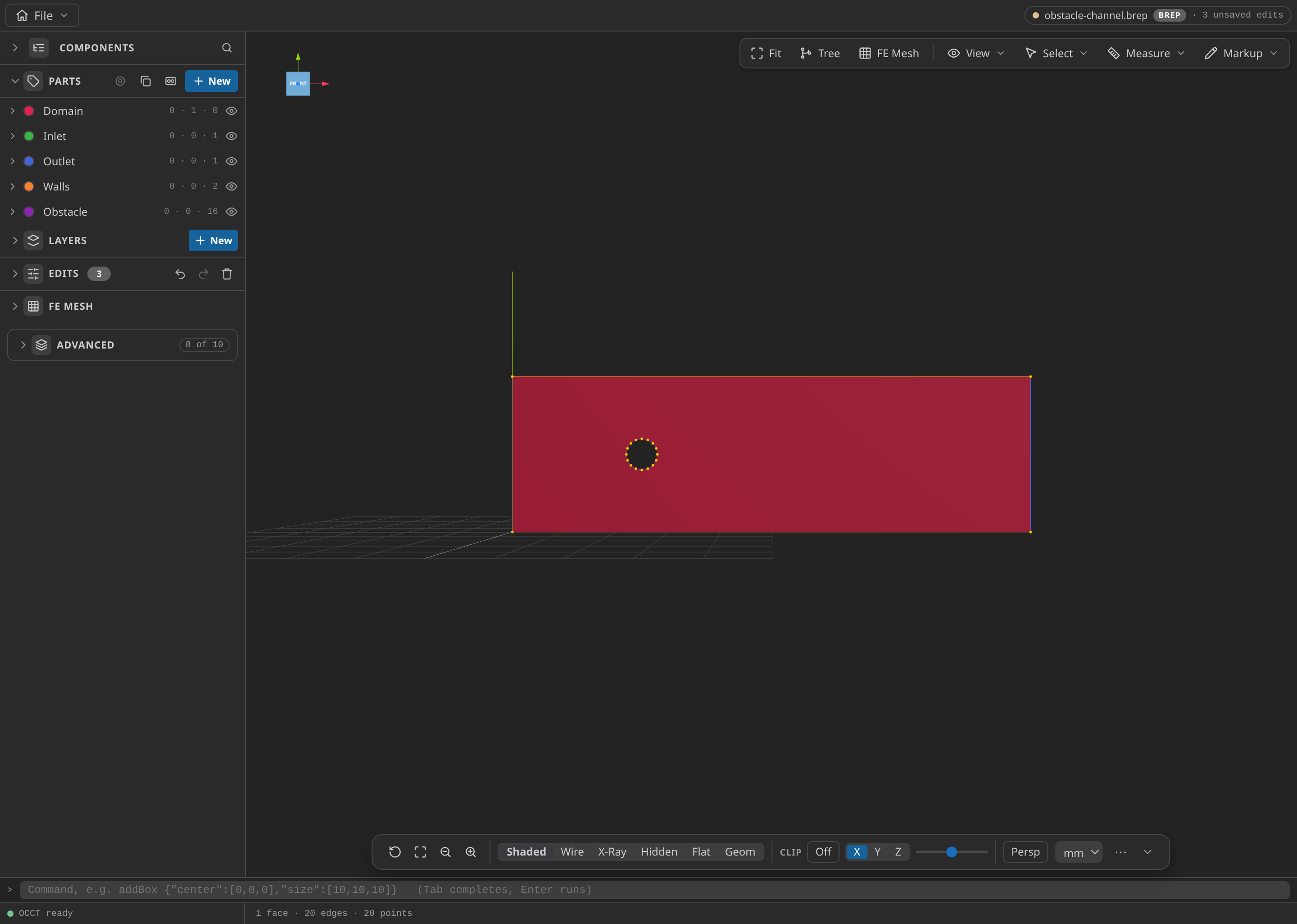Open the Select menu
Viewport: 1297px width, 924px height.
(x=1057, y=54)
